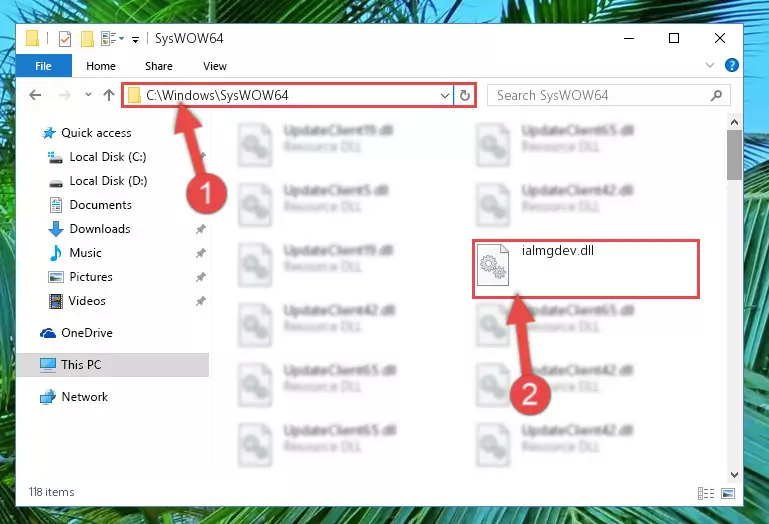
Task: Click the Properties quick access toolbar icon
Action: [x=65, y=38]
